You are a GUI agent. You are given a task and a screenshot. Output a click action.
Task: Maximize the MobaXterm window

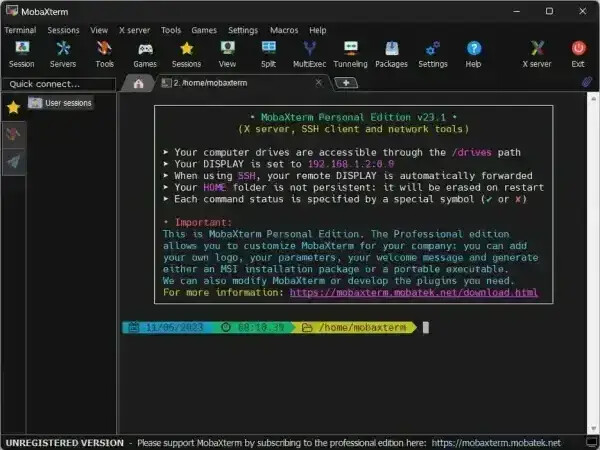coord(549,11)
